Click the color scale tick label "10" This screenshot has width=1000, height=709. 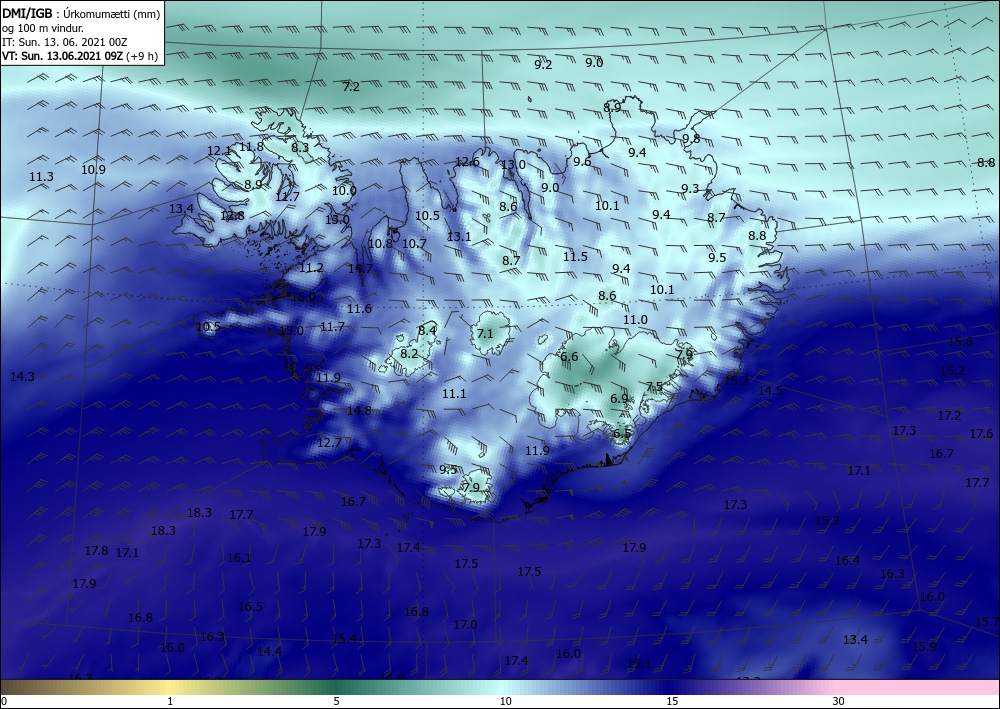[x=505, y=701]
